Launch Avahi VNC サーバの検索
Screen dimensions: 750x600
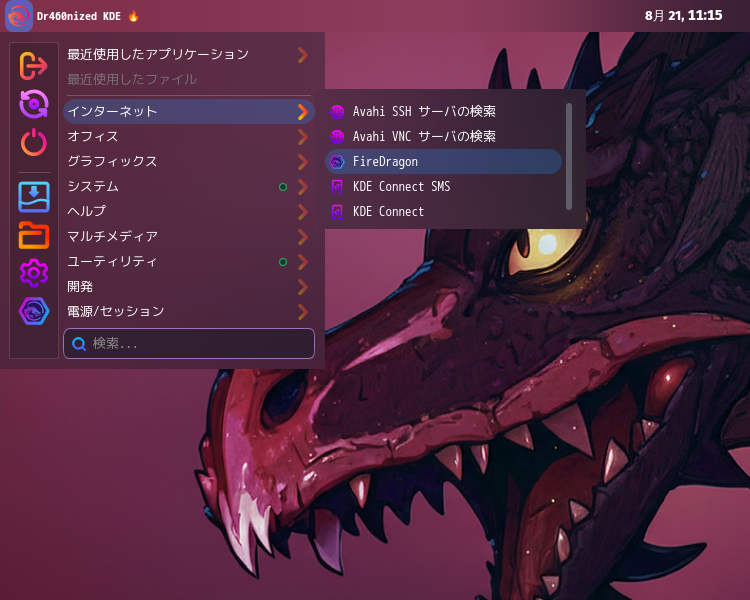coord(443,137)
